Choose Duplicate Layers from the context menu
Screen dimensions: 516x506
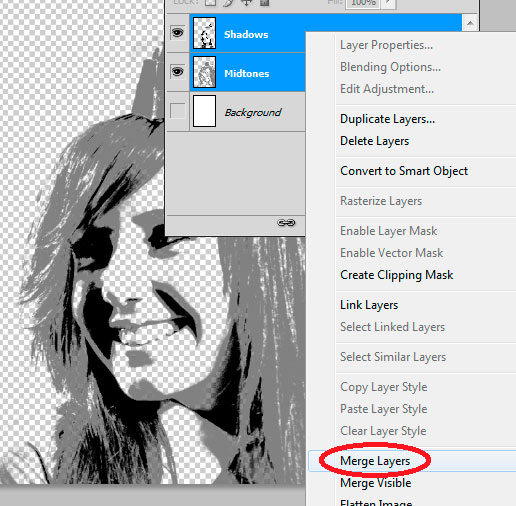[387, 119]
